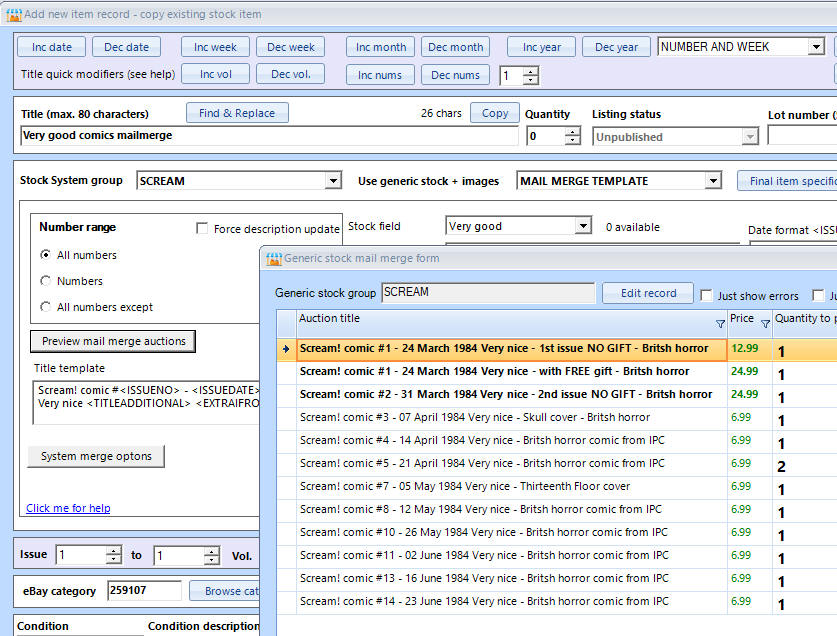Viewport: 837px width, 636px height.
Task: Click the app icon in Add new item record title bar
Action: 14,14
